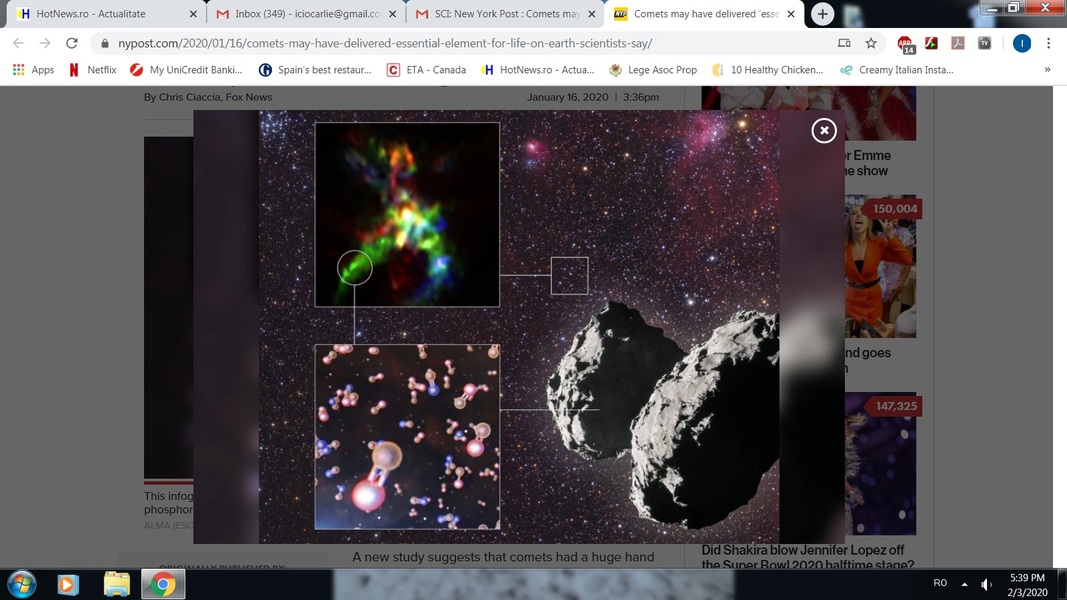1067x600 pixels.
Task: Open the Adblock extension icon
Action: click(905, 44)
